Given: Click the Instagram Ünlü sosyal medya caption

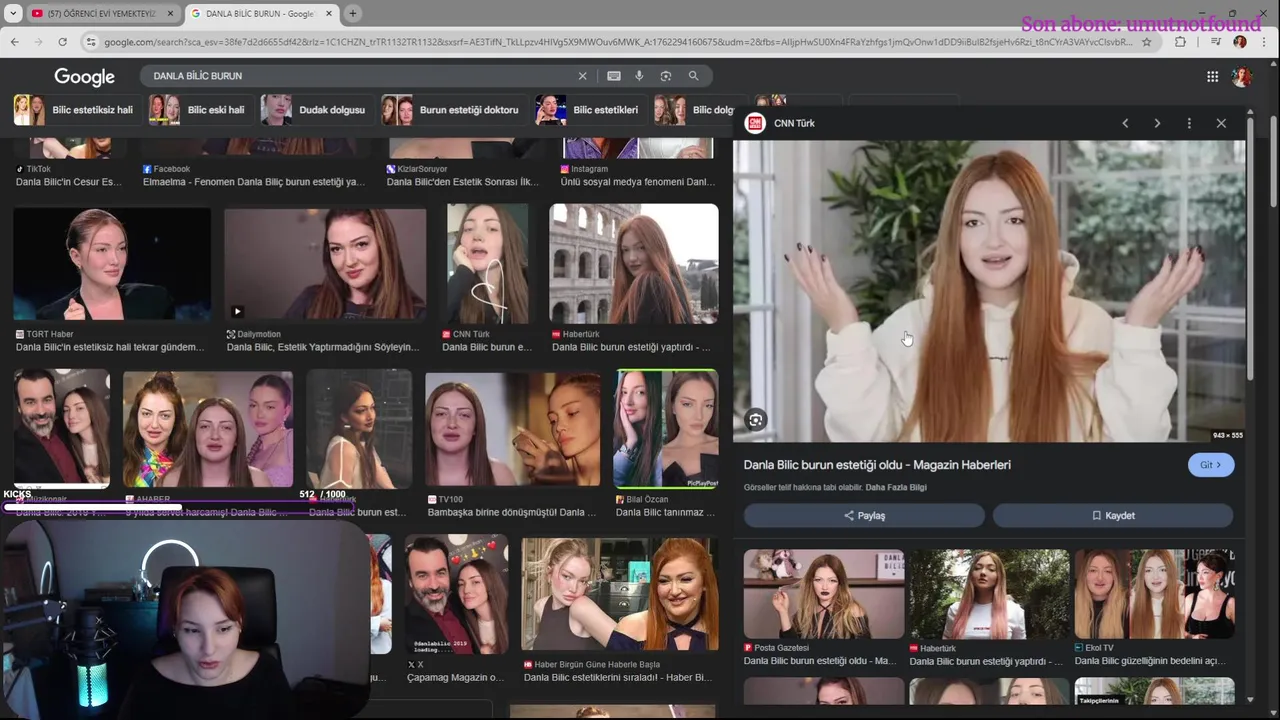Looking at the screenshot, I should (638, 182).
